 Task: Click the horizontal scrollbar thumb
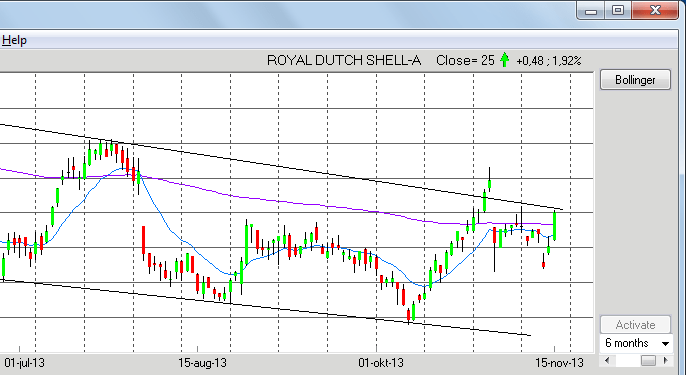[648, 361]
